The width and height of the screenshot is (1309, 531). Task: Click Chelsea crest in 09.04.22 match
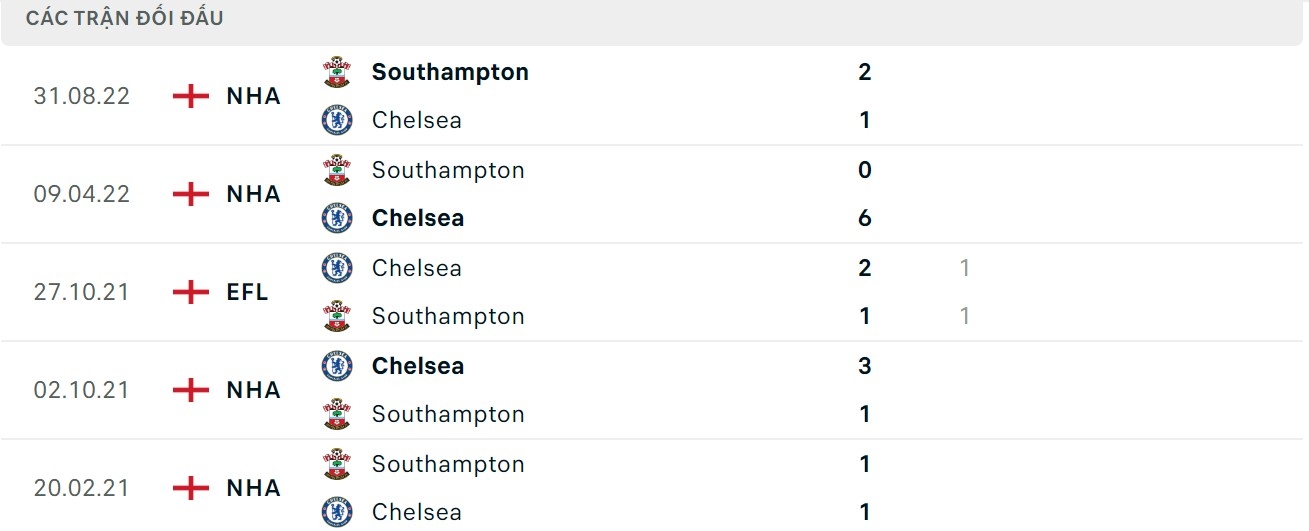coord(337,218)
